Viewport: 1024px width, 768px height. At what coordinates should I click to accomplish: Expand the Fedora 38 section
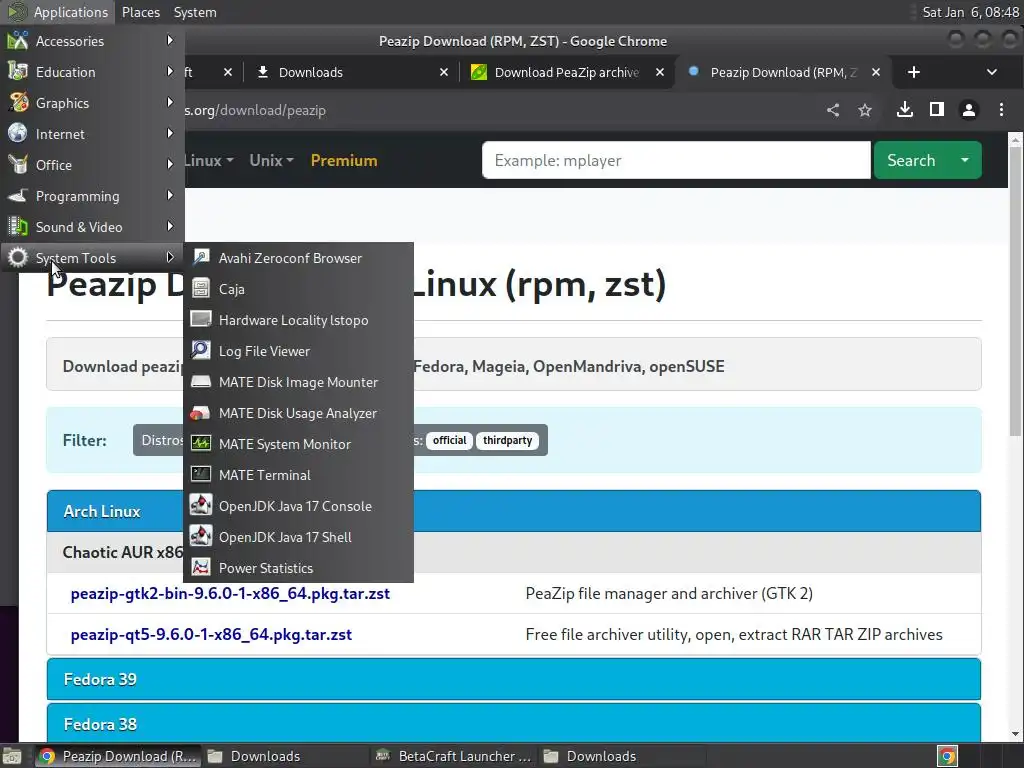click(514, 724)
